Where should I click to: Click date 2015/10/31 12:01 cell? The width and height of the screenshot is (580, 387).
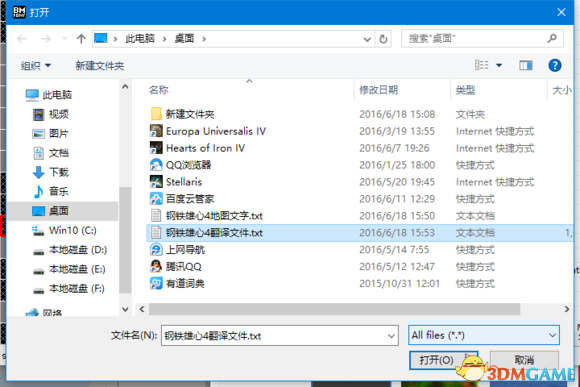click(x=399, y=284)
